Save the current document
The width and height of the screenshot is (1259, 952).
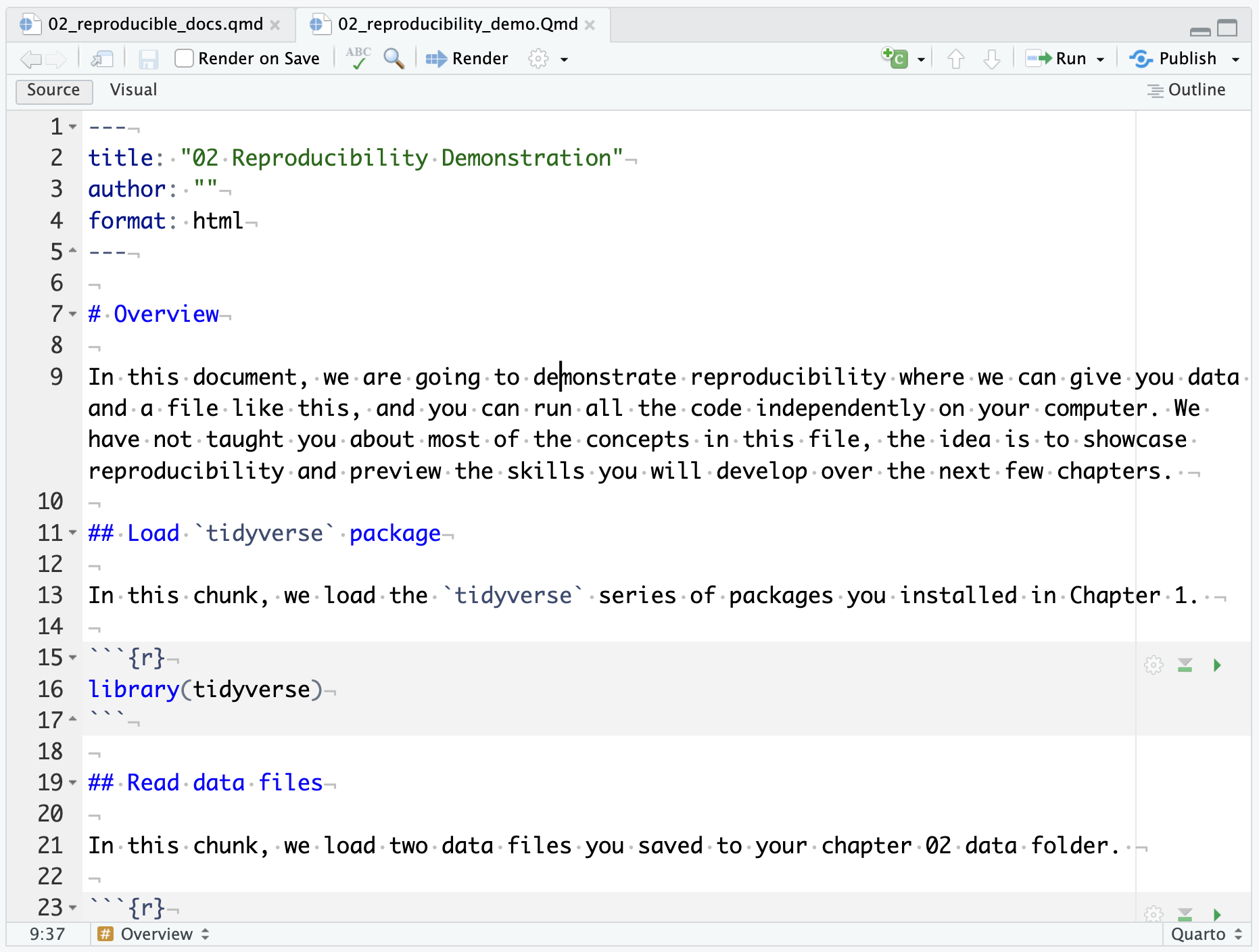[x=148, y=59]
